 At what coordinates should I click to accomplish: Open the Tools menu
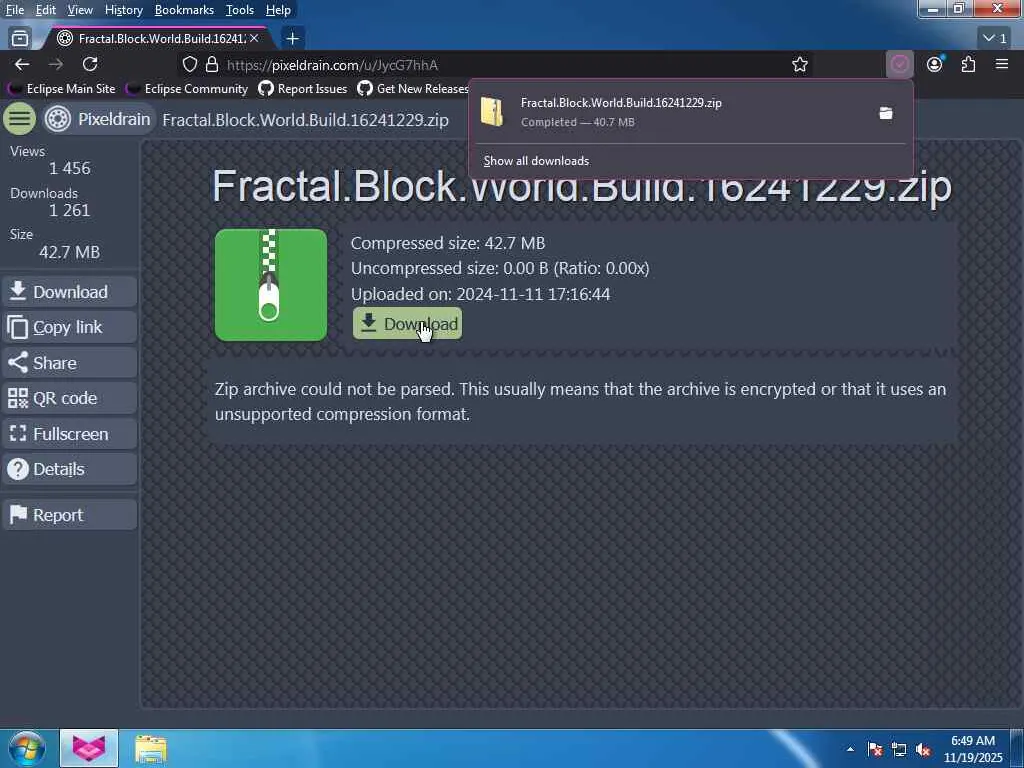[x=240, y=10]
